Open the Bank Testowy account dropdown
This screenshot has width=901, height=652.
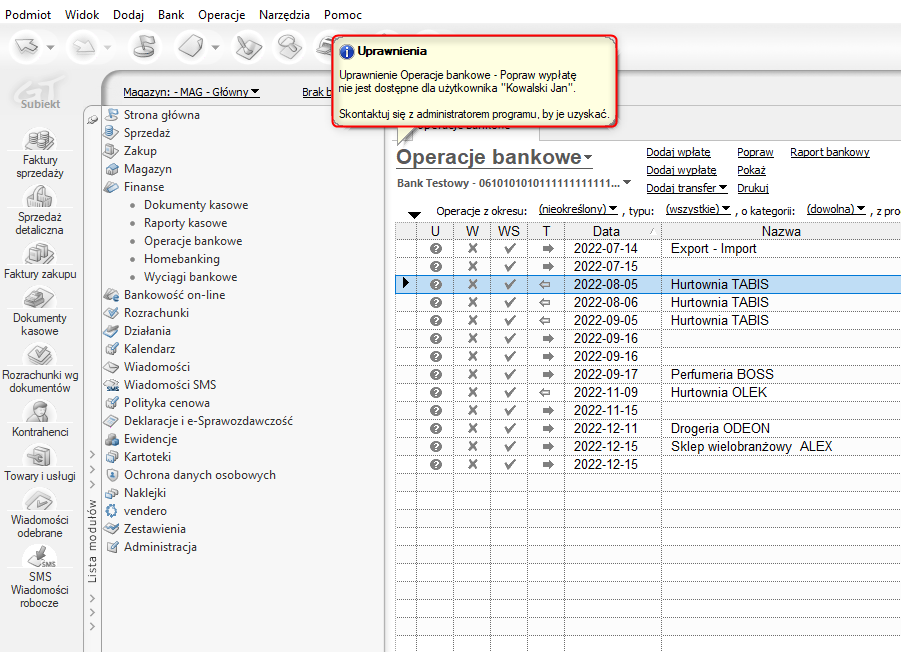tap(627, 183)
